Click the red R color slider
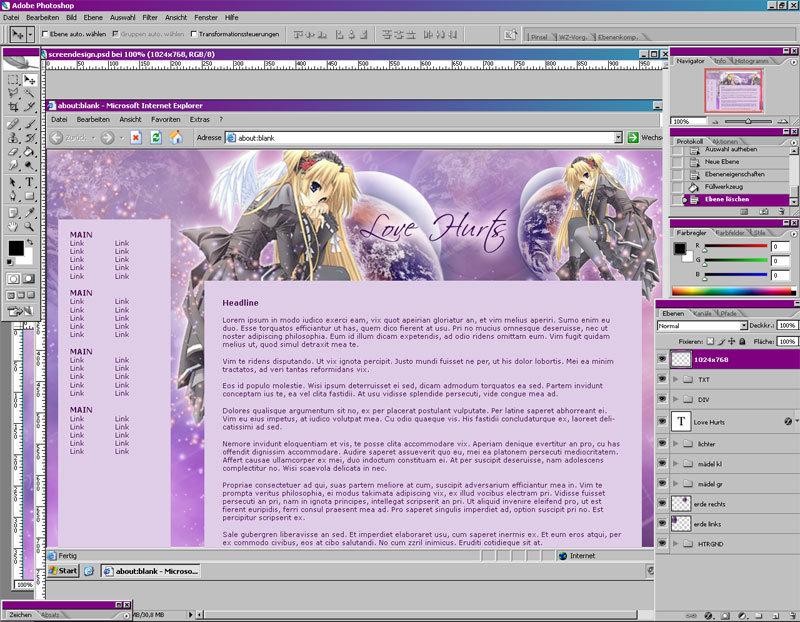The width and height of the screenshot is (800, 622). point(736,246)
